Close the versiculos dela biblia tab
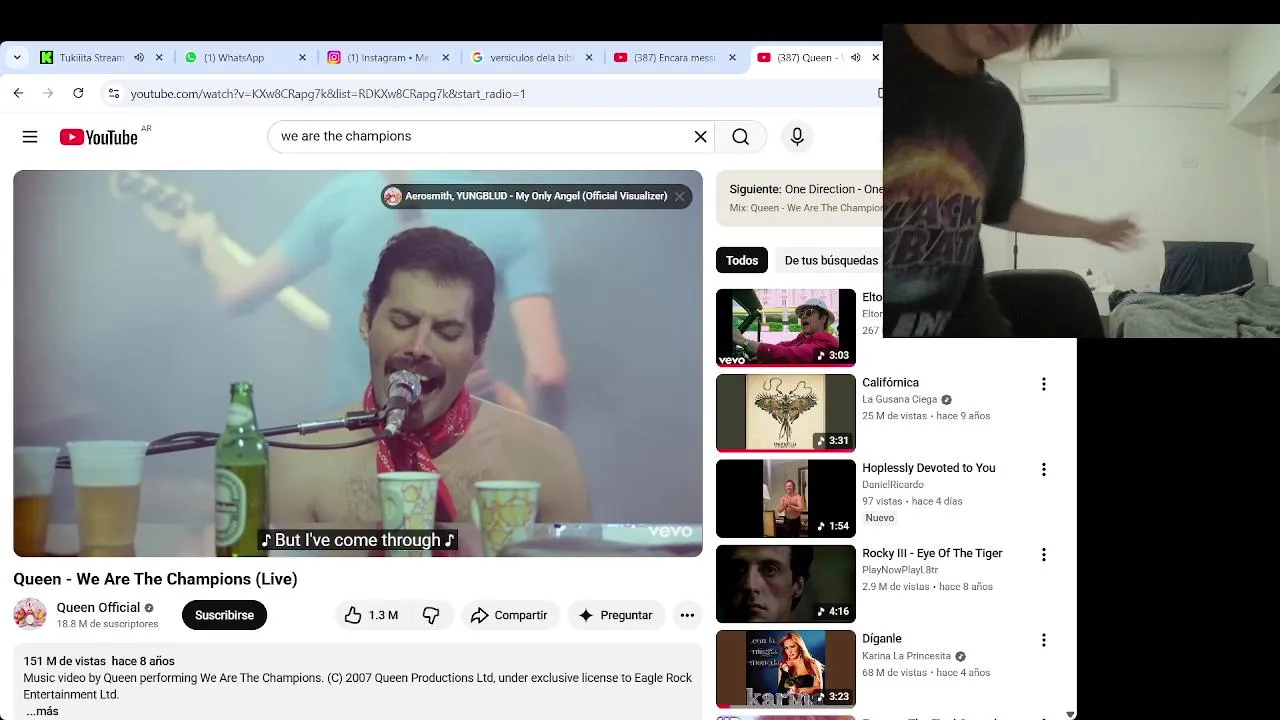 click(589, 58)
